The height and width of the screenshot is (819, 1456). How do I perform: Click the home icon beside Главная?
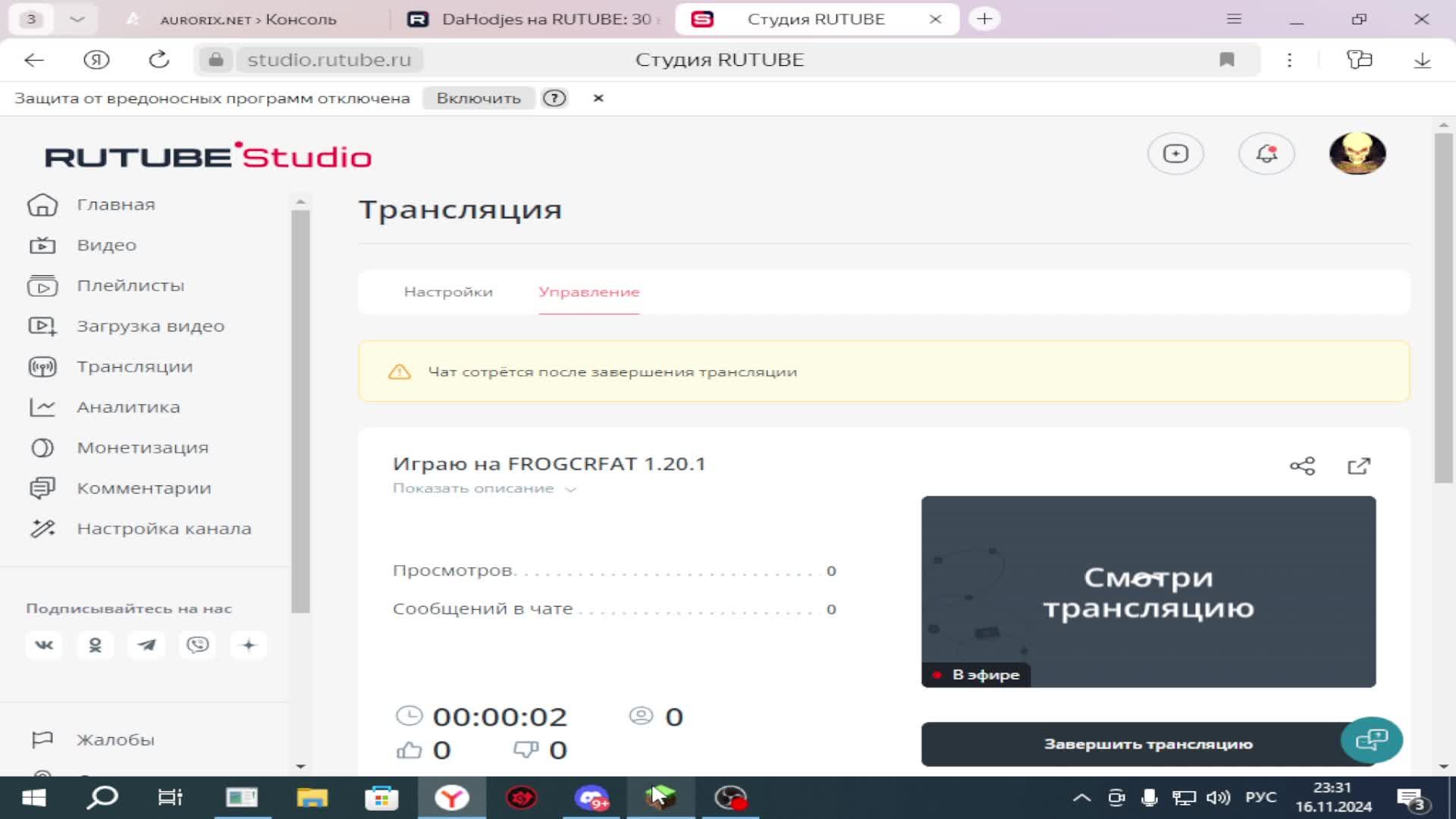tap(42, 205)
